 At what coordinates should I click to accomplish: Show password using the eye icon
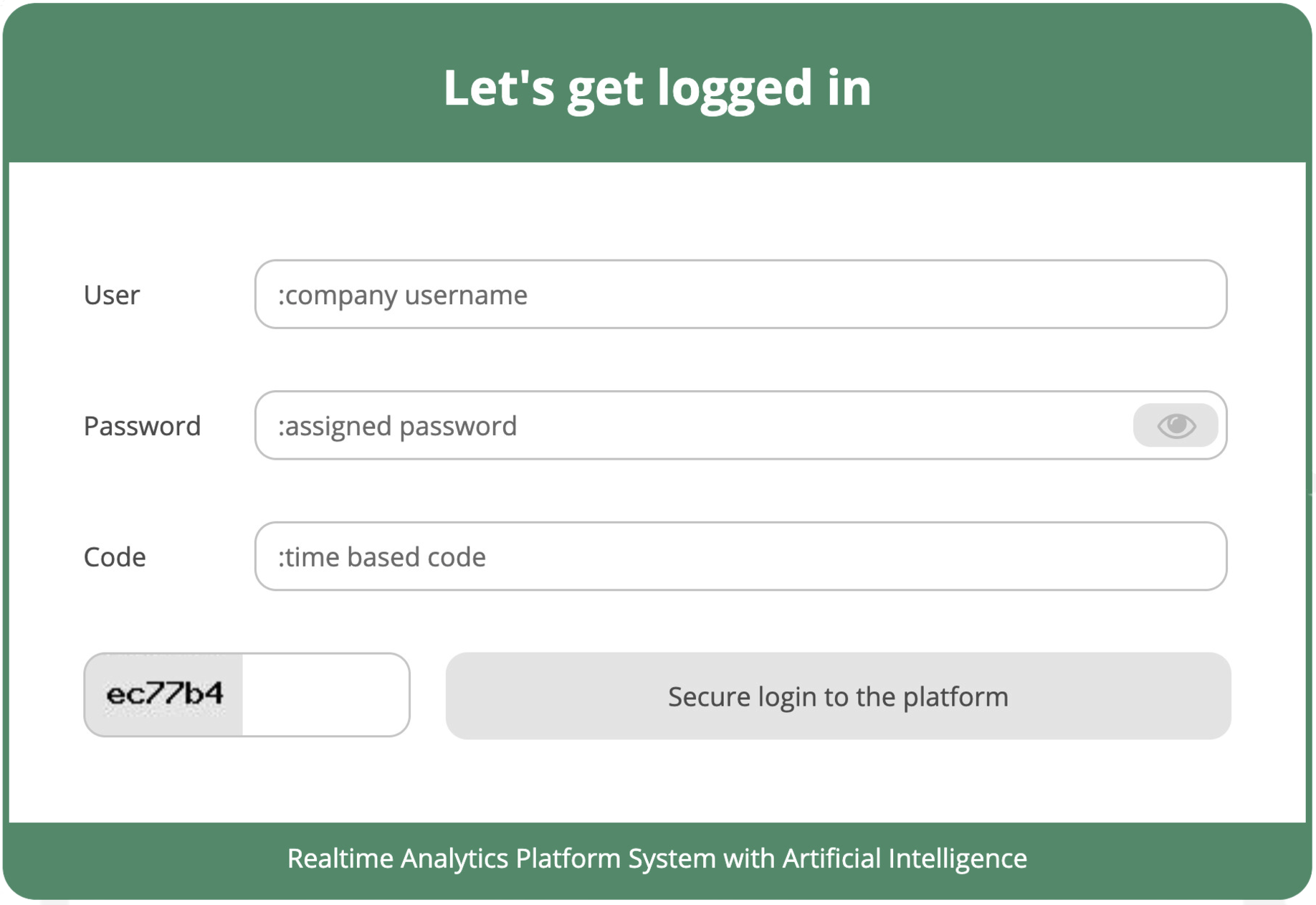click(x=1176, y=425)
